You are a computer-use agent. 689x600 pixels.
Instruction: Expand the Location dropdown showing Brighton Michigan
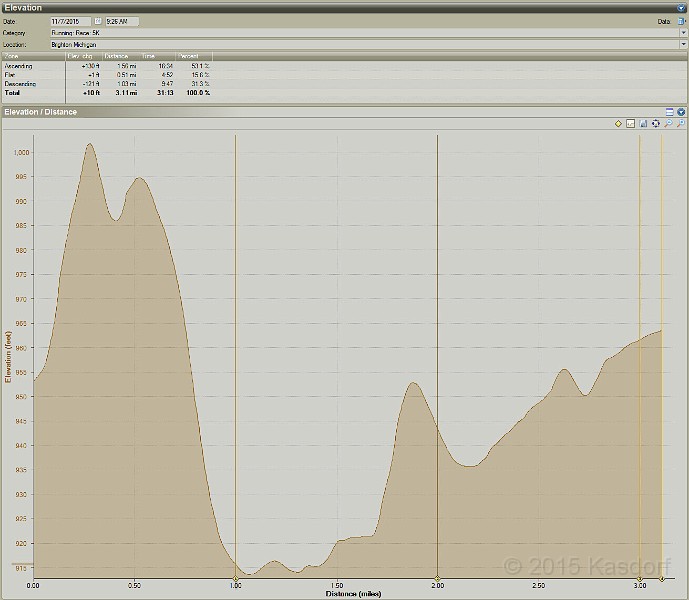(x=683, y=45)
